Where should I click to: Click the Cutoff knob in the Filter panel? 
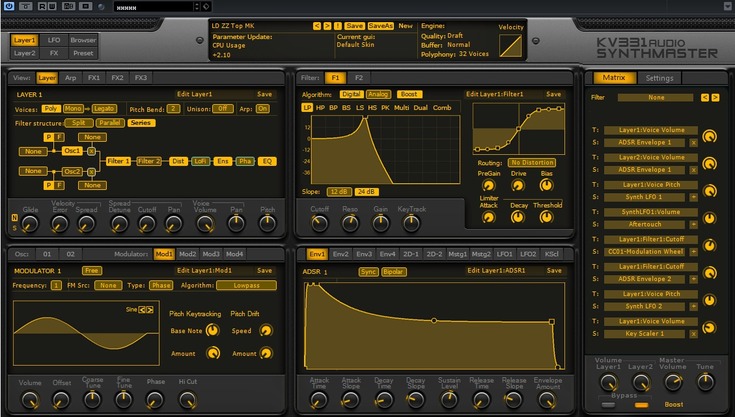tap(320, 223)
